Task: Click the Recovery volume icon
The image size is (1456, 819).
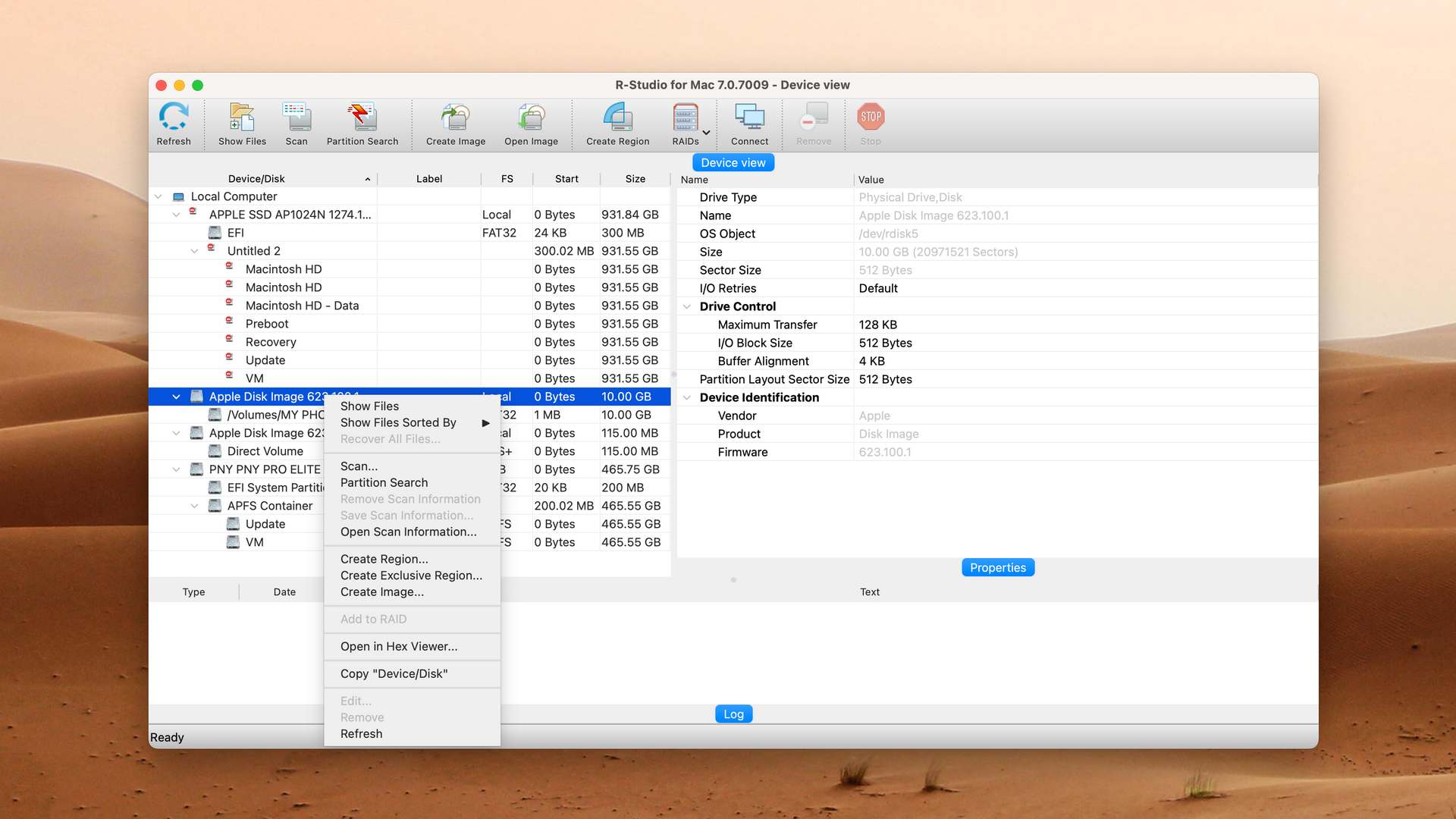Action: coord(229,340)
